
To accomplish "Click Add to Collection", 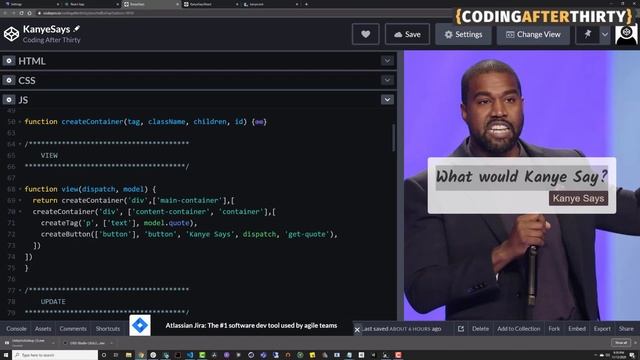I will tap(518, 329).
